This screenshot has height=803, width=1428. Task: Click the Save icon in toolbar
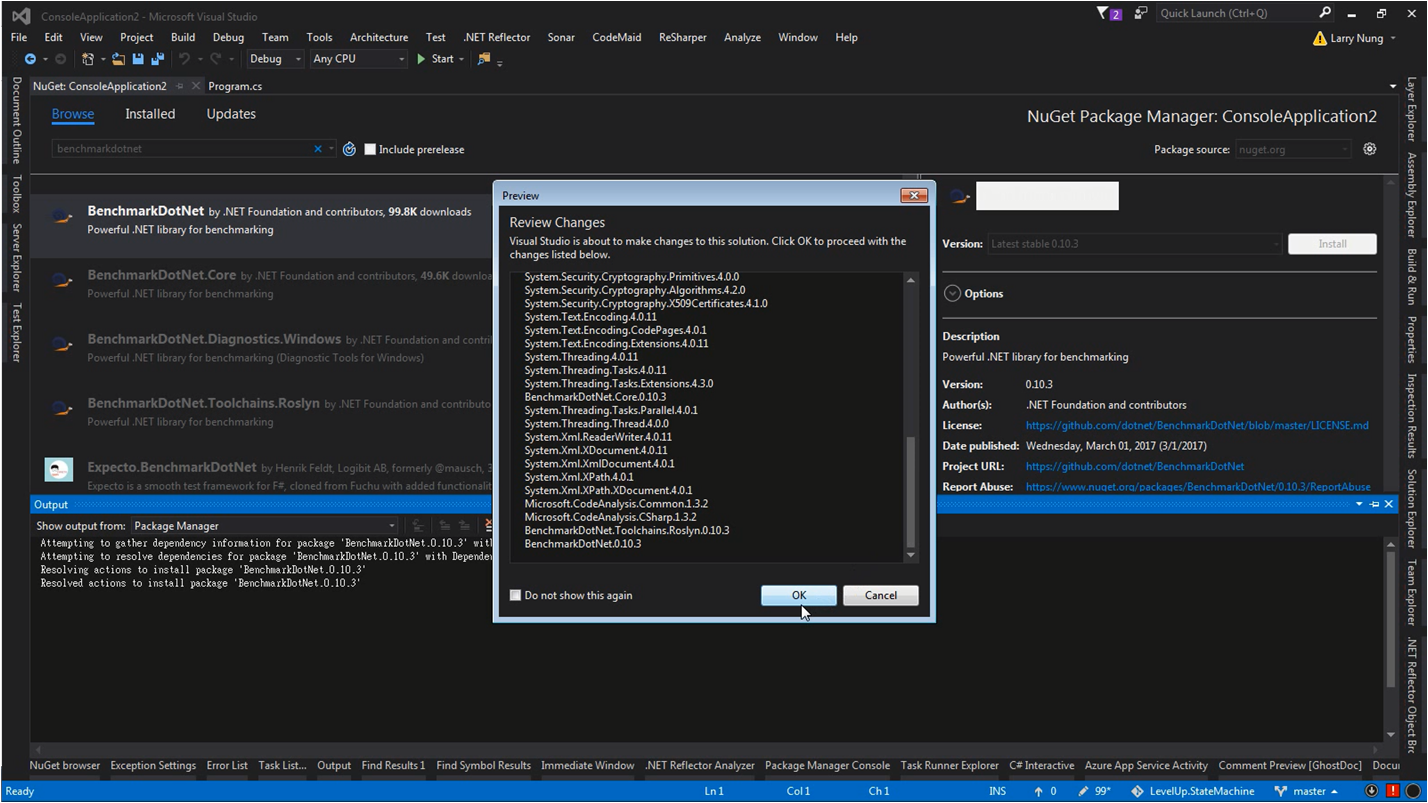click(138, 59)
